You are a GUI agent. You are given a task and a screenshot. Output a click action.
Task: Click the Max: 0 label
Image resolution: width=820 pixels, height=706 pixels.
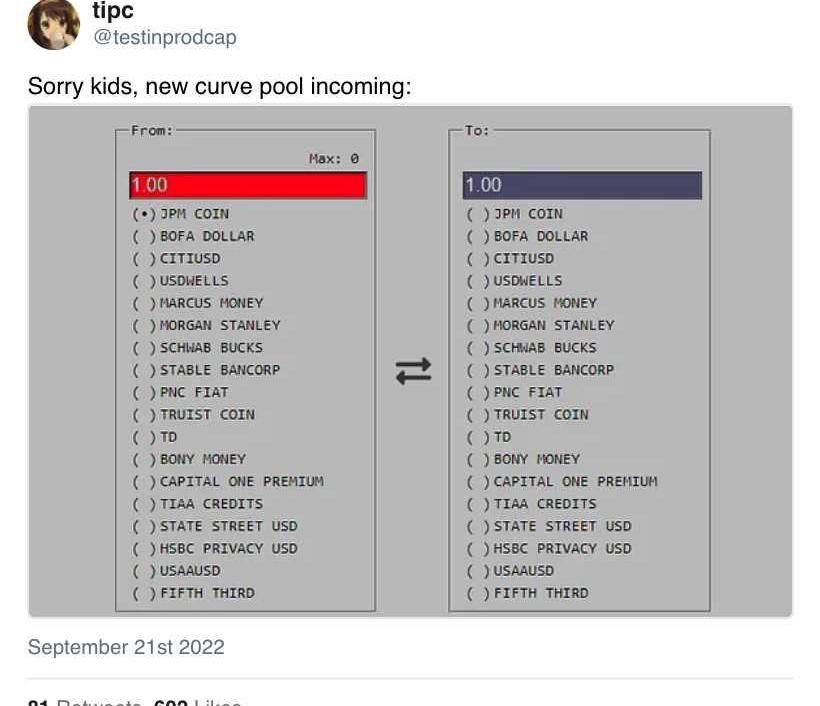pyautogui.click(x=334, y=158)
